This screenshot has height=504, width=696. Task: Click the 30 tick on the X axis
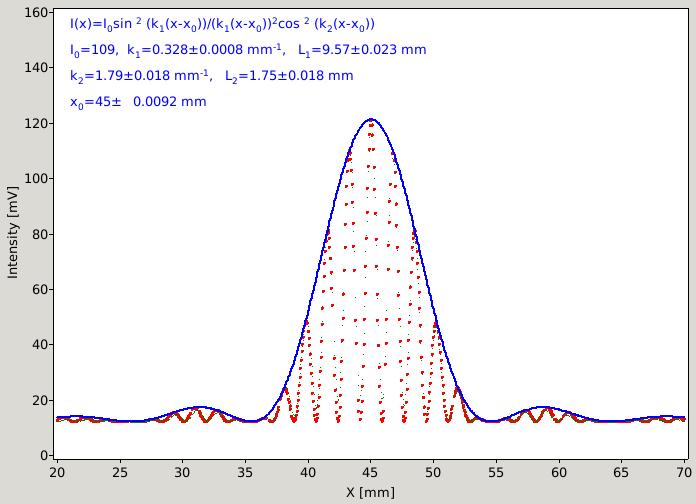[x=182, y=472]
